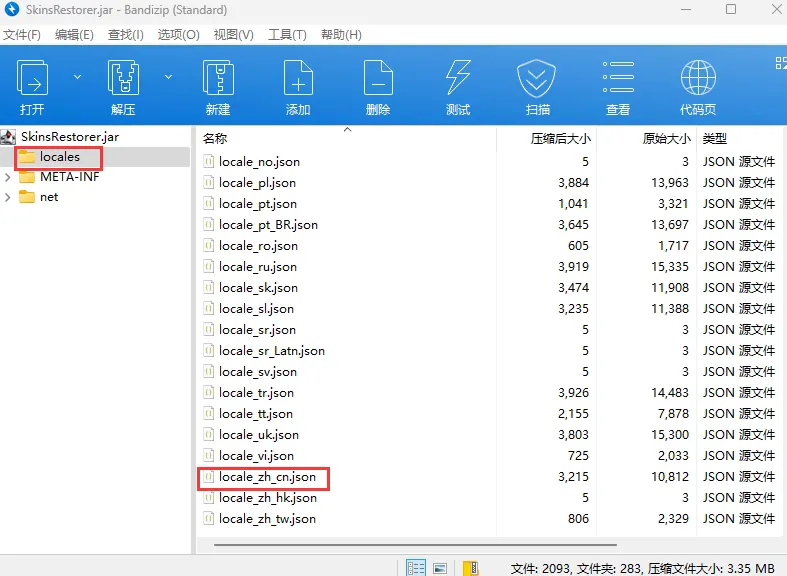This screenshot has width=787, height=576.
Task: Open the 文件(F) menu
Action: [21, 35]
